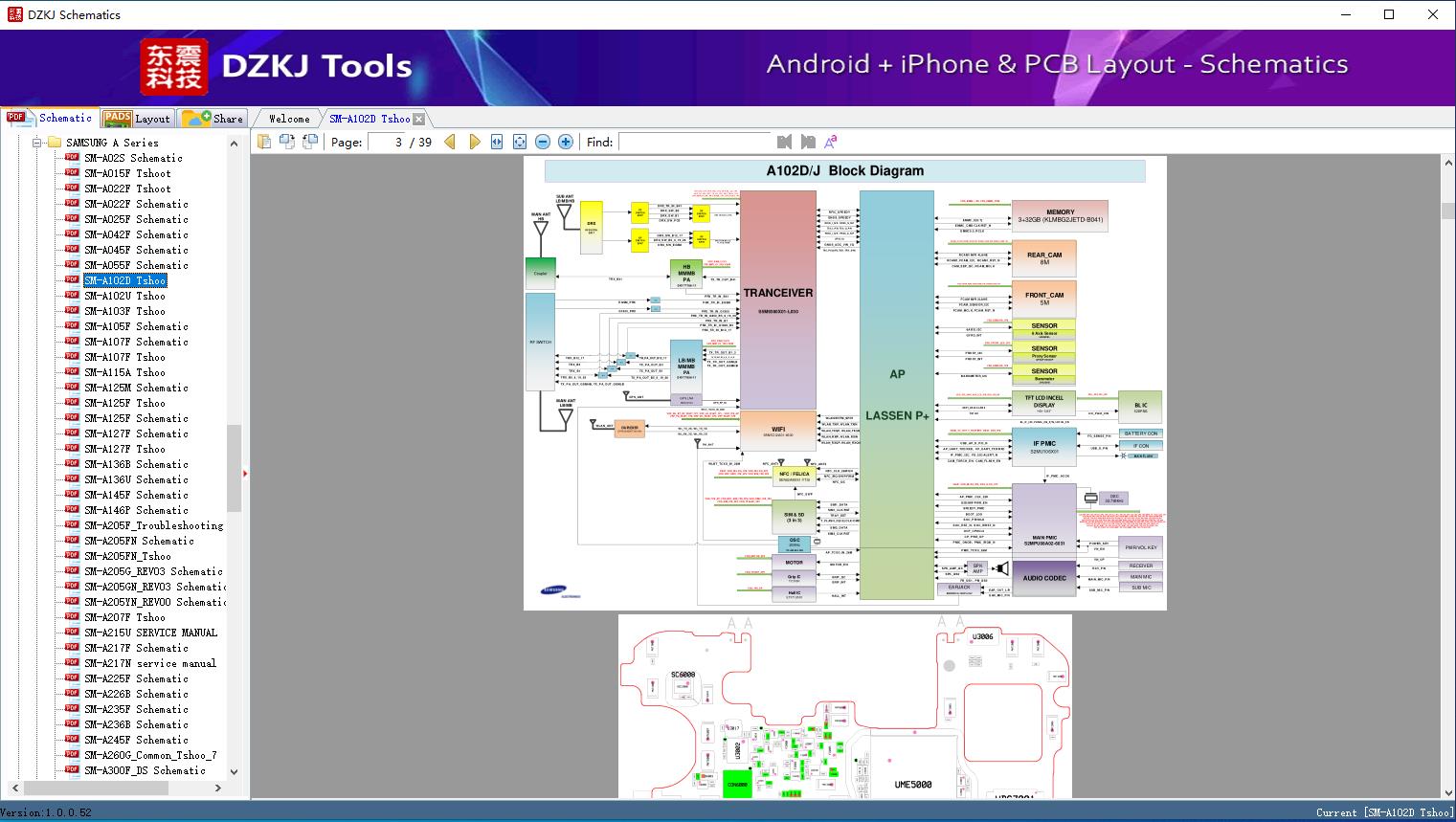
Task: Select SM-A207F Tshoo entry
Action: coord(125,617)
